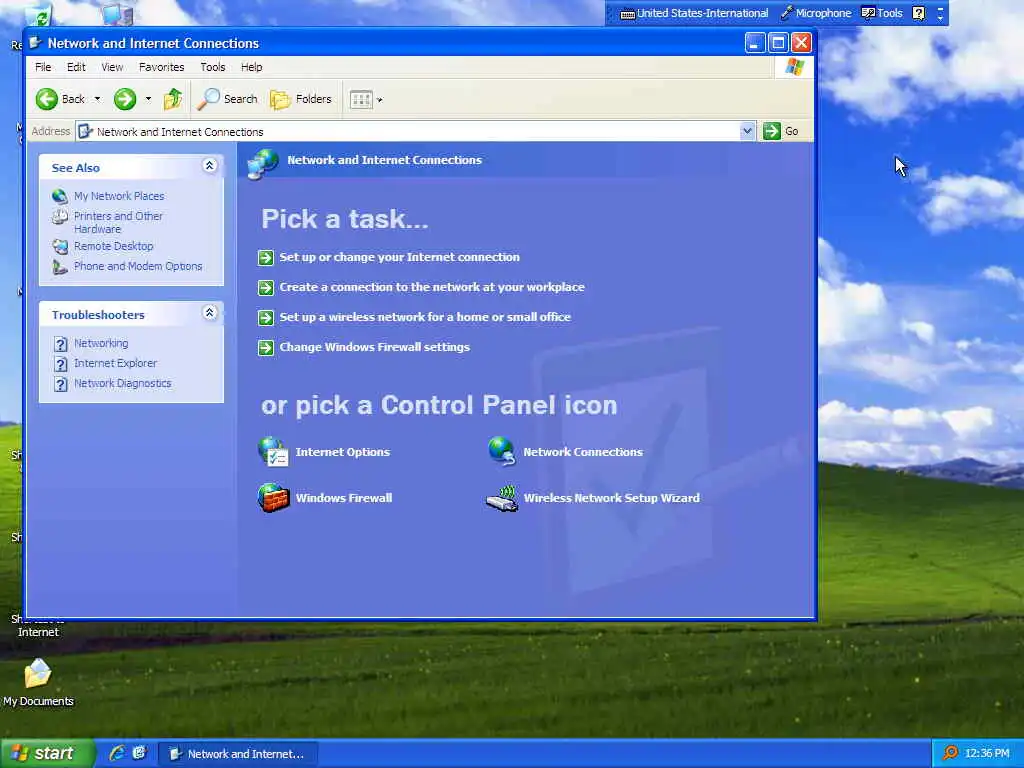
Task: Select Create a connection to workplace network task
Action: click(x=432, y=287)
